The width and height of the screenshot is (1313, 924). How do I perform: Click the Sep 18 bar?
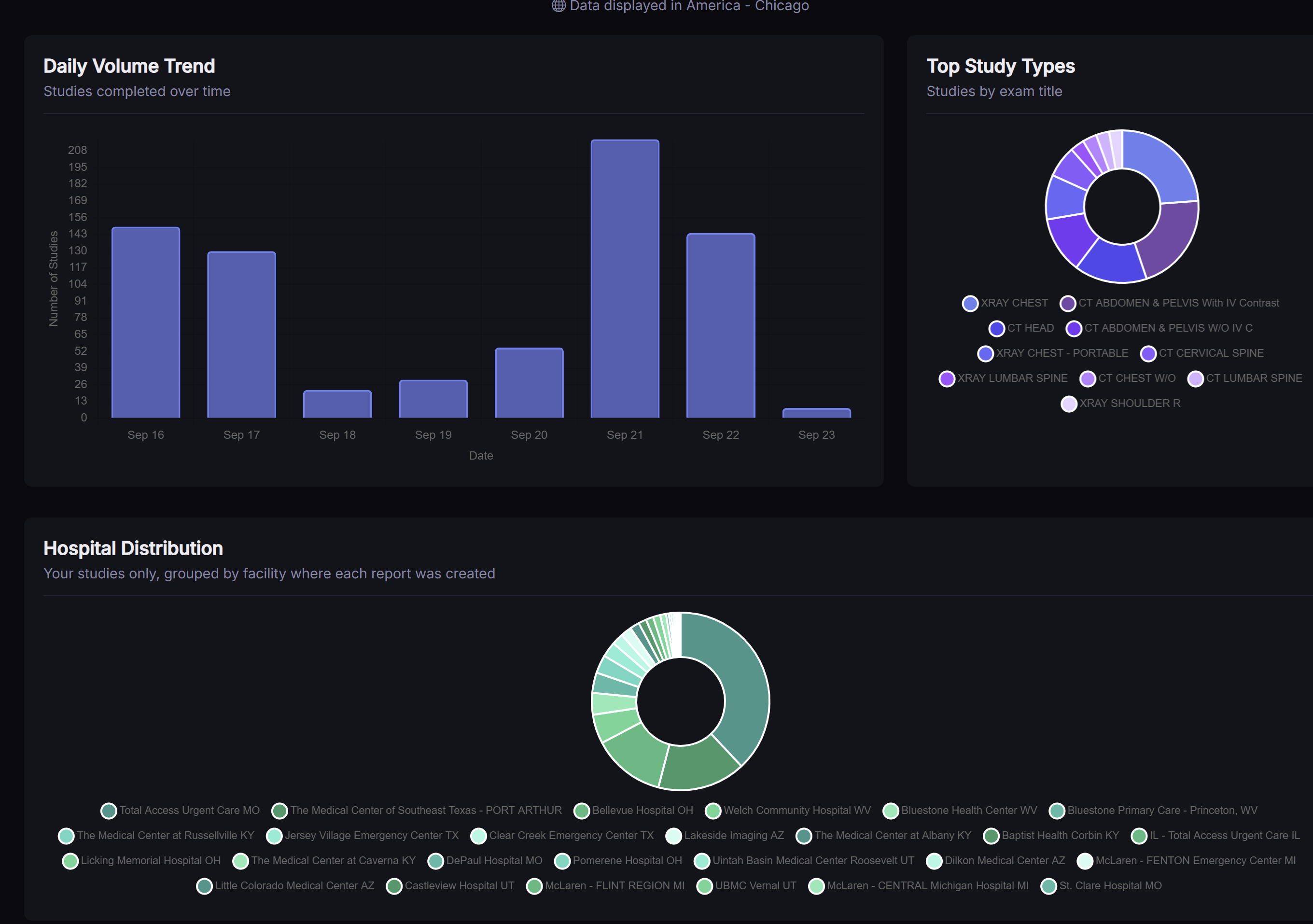337,404
